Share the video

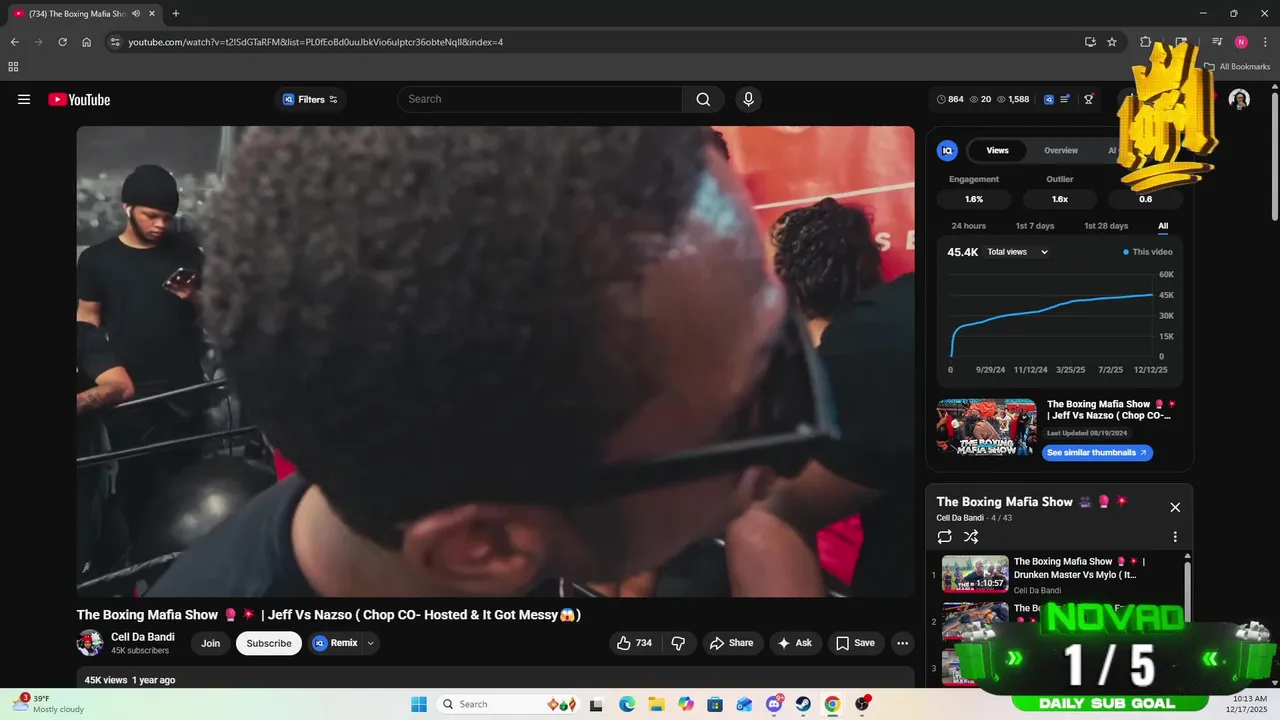tap(732, 643)
